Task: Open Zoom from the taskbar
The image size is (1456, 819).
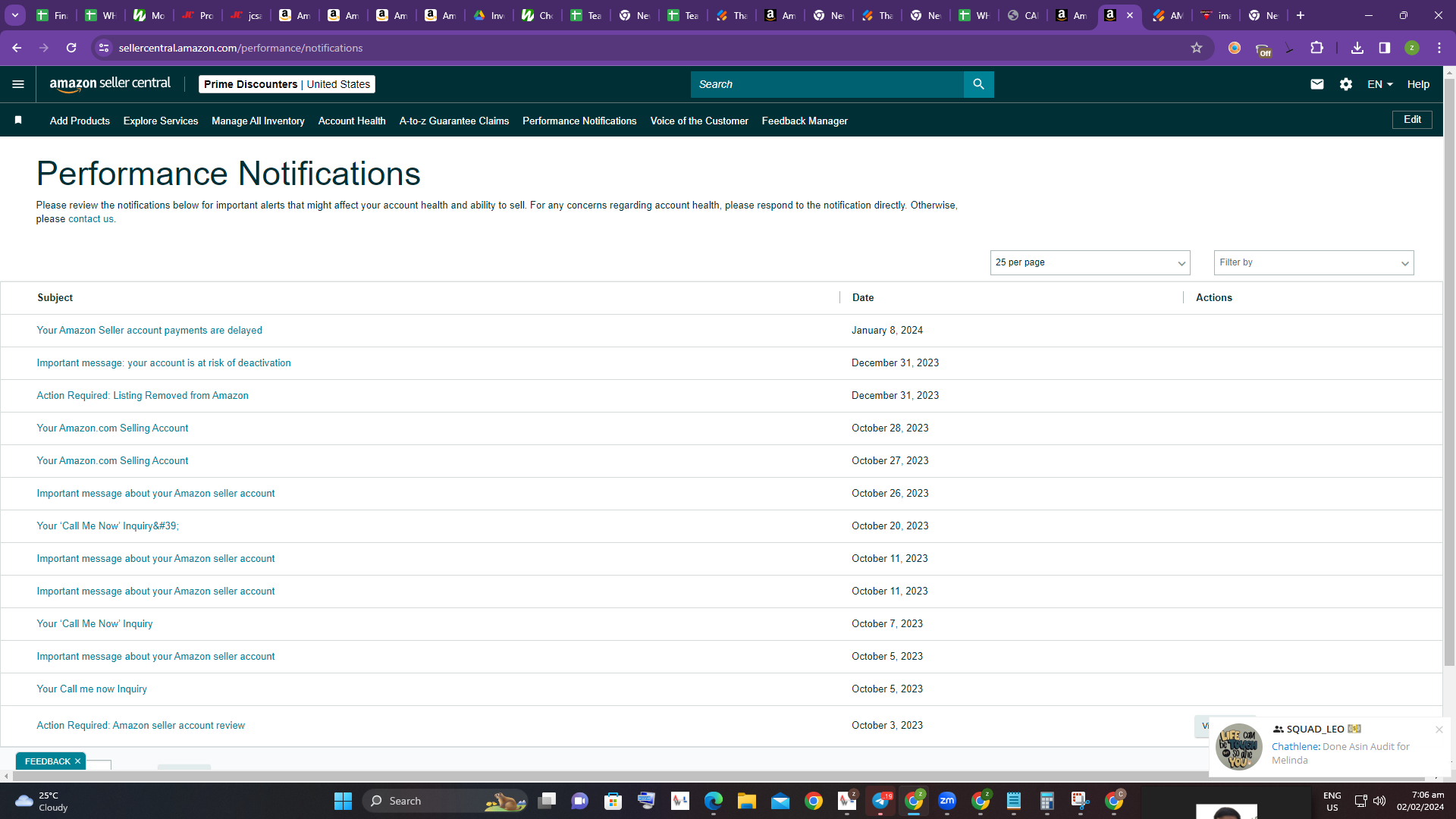Action: click(x=947, y=801)
